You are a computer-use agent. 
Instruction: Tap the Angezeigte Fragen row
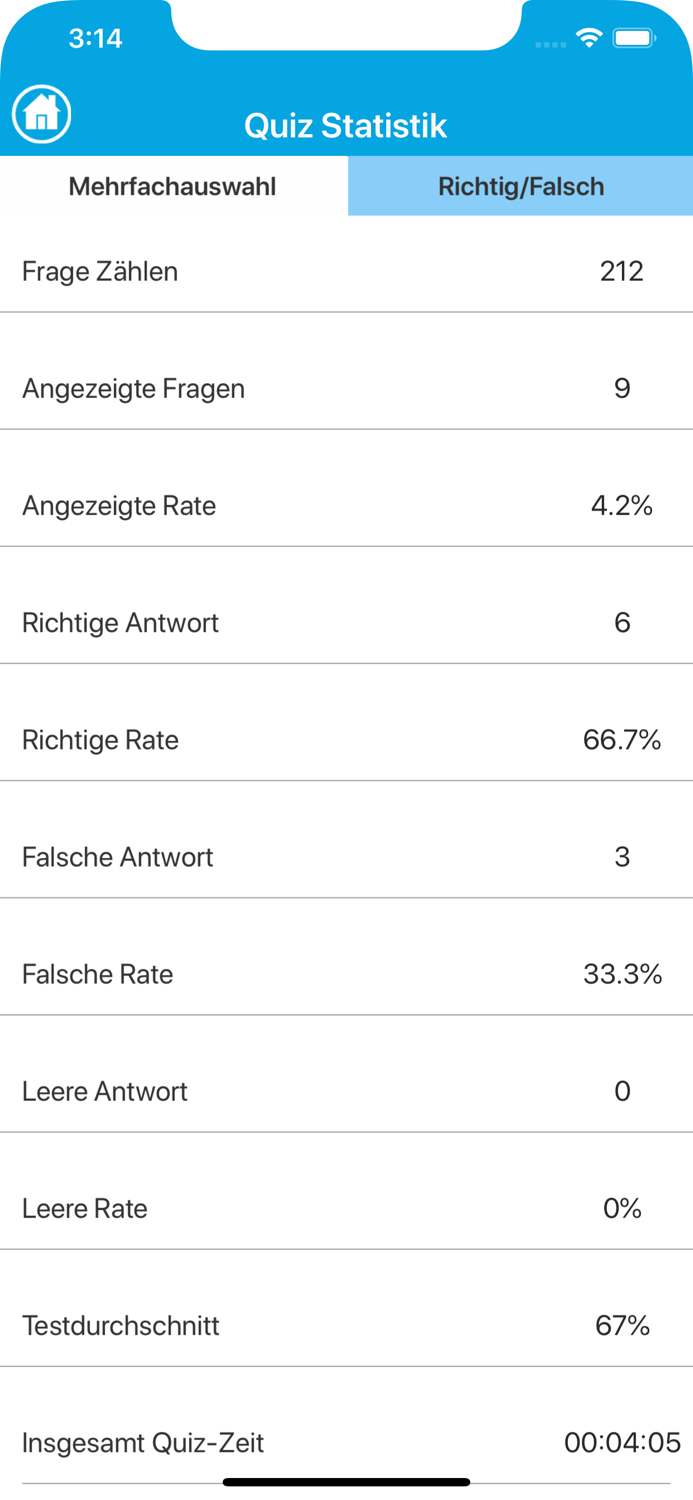pos(346,388)
